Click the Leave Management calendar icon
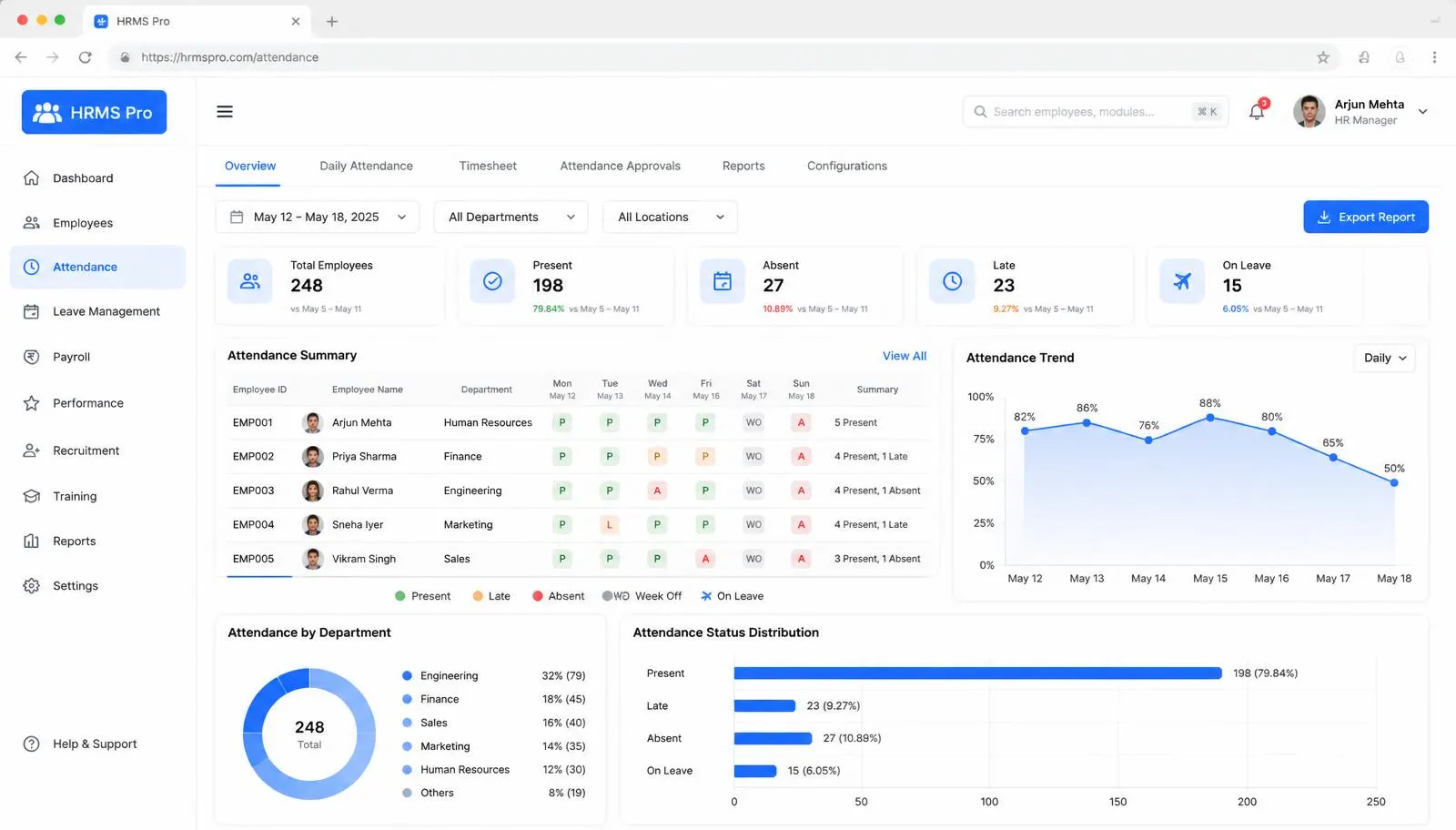The height and width of the screenshot is (830, 1456). coord(31,311)
